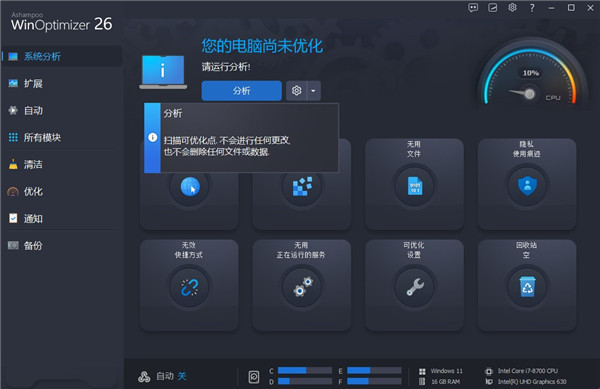Click the 10% CPU reading
Viewport: 600px width, 389px height.
[530, 73]
